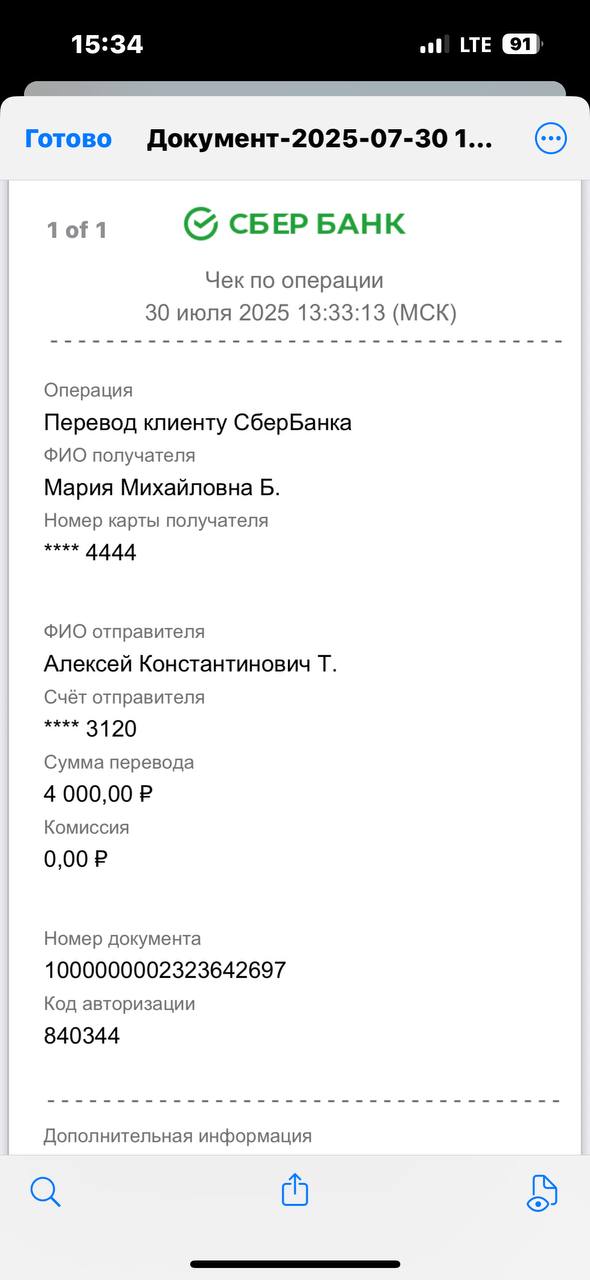Screen dimensions: 590x1280
Task: Tap the 1 of 1 page indicator
Action: tap(77, 230)
